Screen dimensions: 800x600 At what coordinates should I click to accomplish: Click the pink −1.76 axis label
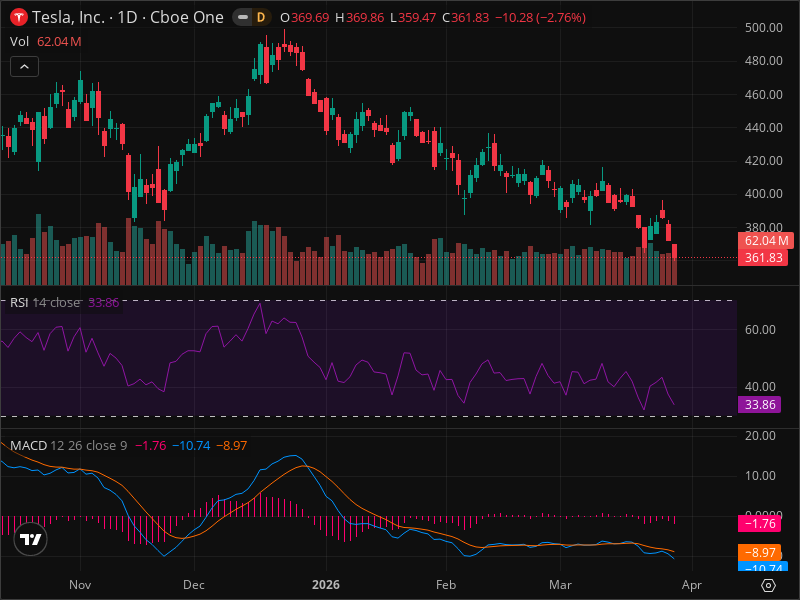759,524
